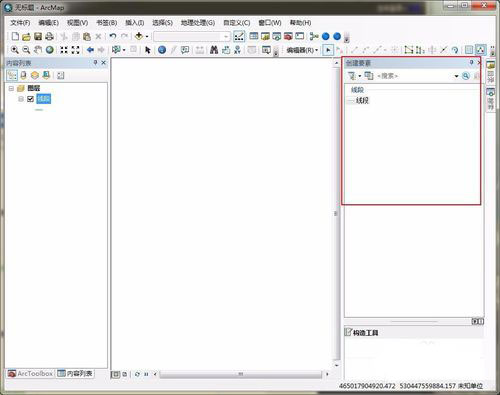Open the 书签(B) menu
This screenshot has height=395, width=500.
(107, 23)
